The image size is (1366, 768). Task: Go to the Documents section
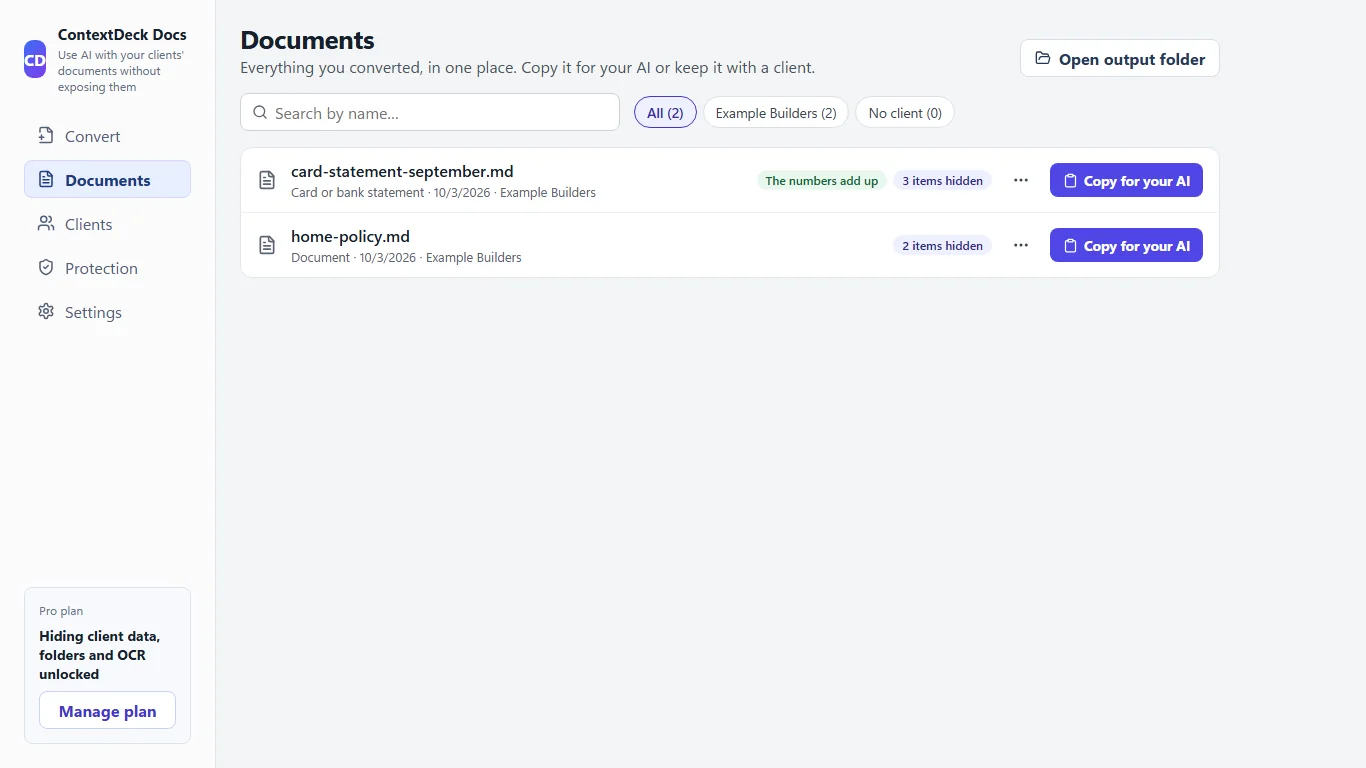coord(107,180)
